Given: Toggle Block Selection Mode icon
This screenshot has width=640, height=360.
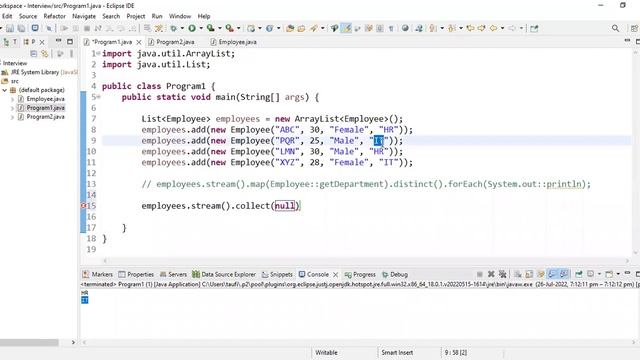Looking at the screenshot, I should tap(380, 28).
